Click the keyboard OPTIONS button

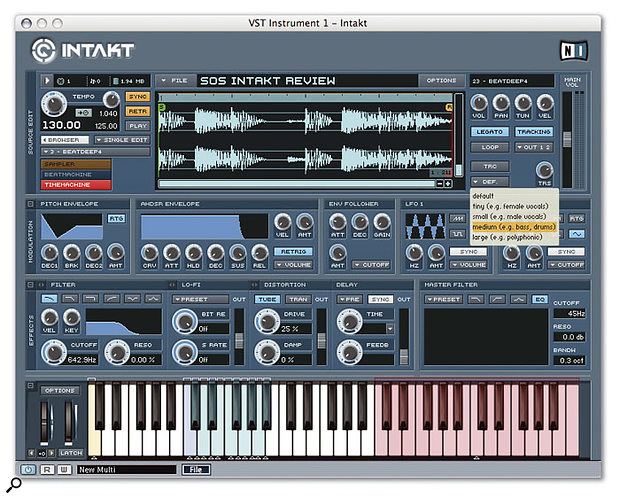(60, 390)
